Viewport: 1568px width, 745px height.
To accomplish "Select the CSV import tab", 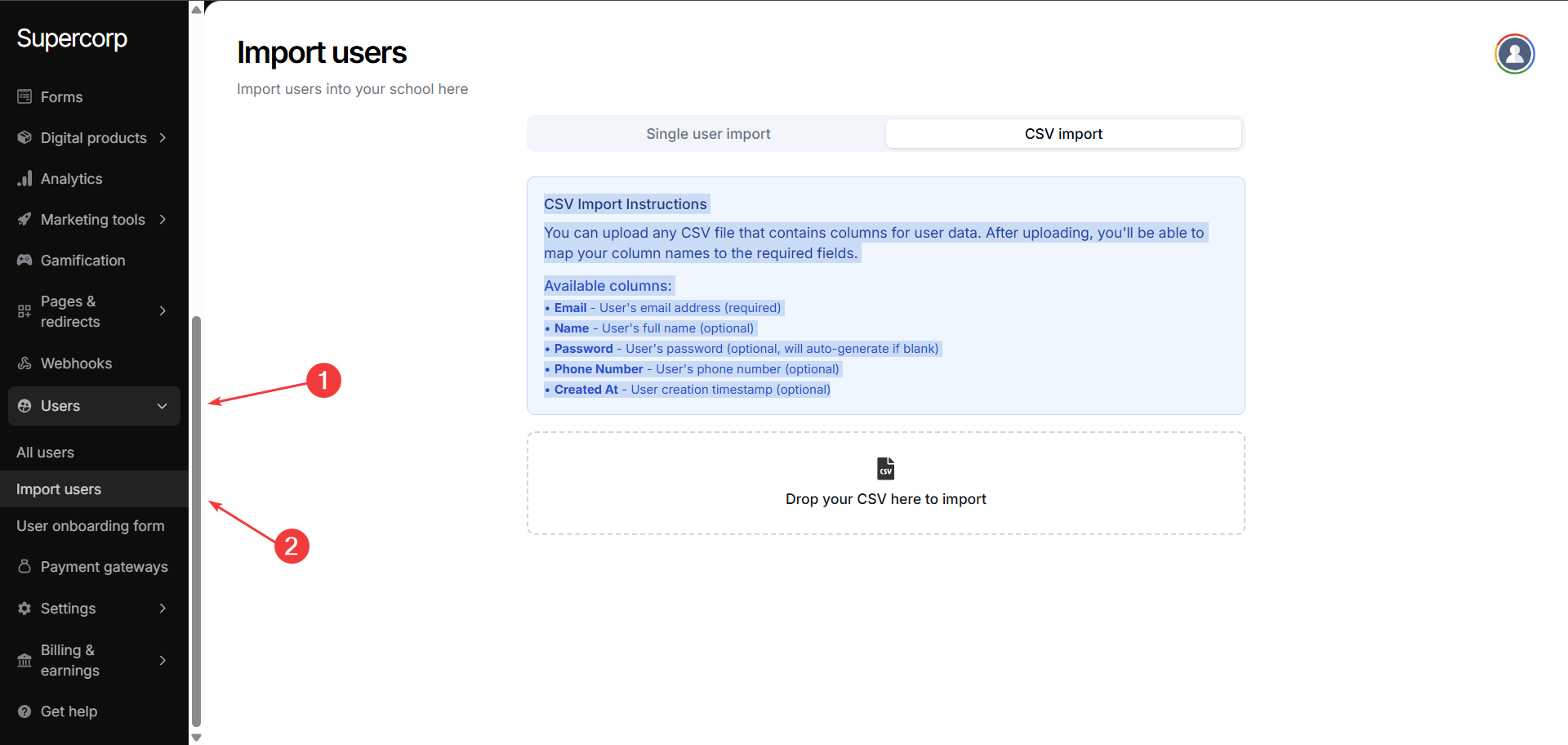I will tap(1062, 134).
